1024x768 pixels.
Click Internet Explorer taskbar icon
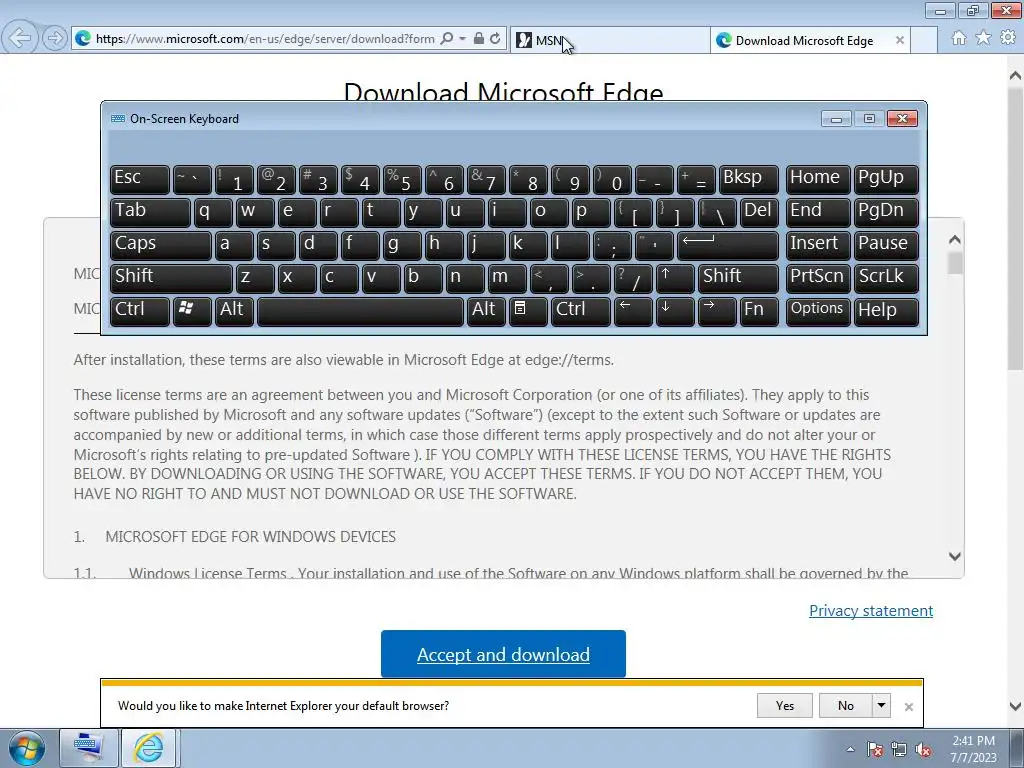tap(149, 748)
